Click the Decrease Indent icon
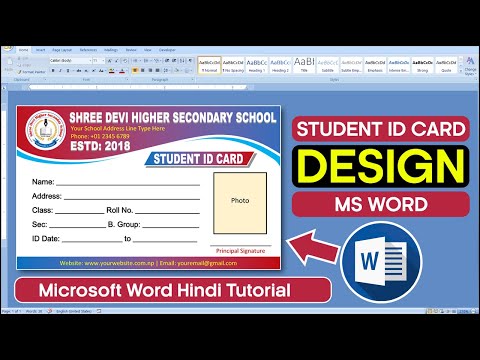Image resolution: width=480 pixels, height=360 pixels. pos(167,61)
